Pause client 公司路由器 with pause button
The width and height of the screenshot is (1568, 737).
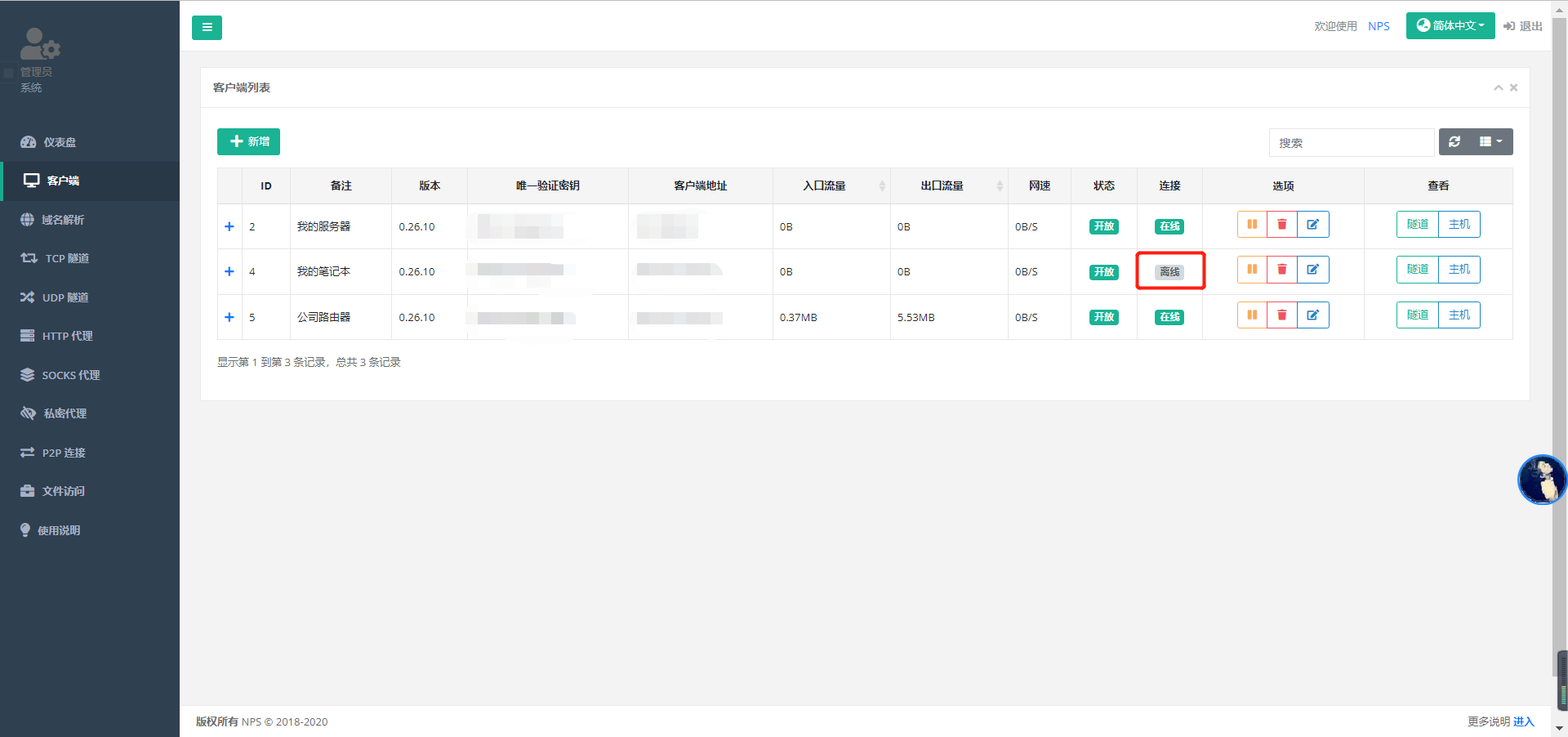[1252, 315]
